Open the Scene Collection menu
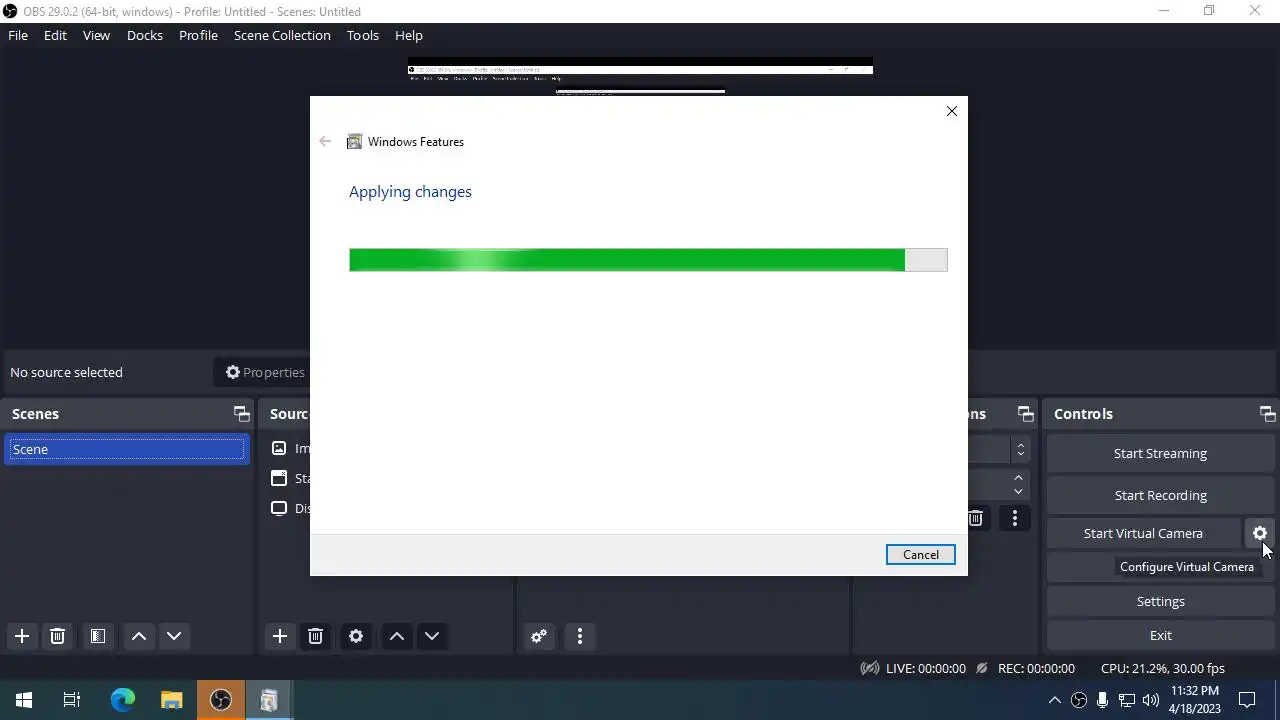Screen dimensions: 1280x720 tap(282, 35)
